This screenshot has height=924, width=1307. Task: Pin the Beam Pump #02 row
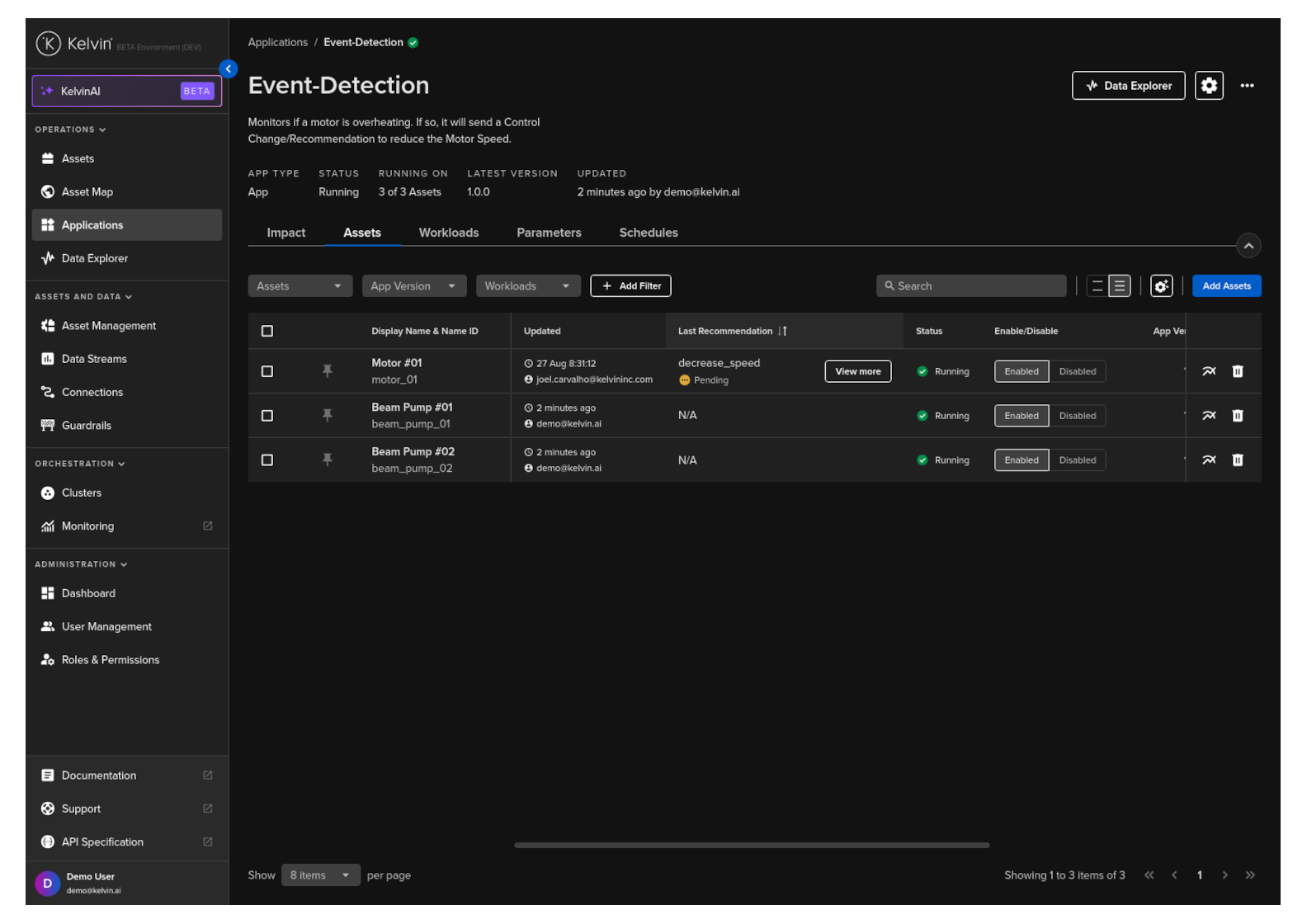point(328,460)
